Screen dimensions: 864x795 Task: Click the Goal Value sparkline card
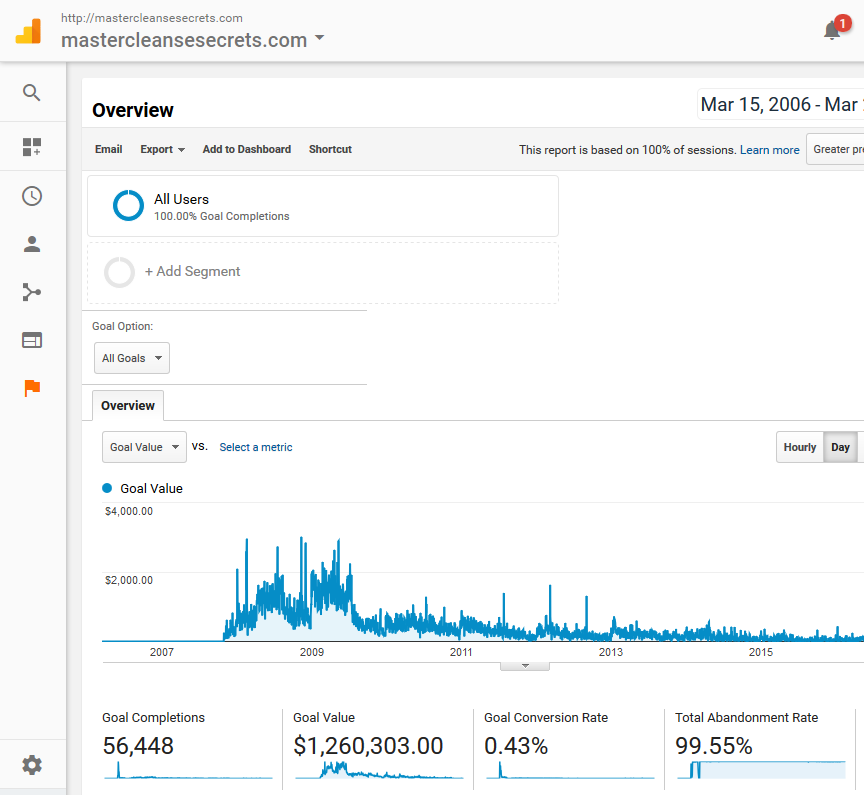[x=379, y=770]
